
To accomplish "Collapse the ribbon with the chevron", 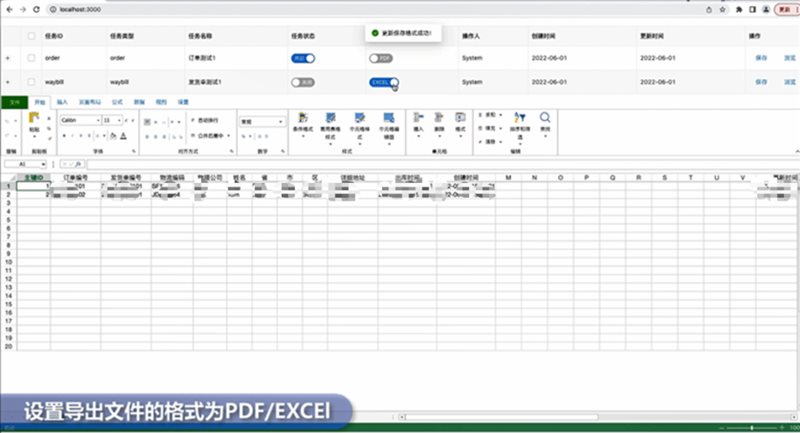I will pos(796,151).
